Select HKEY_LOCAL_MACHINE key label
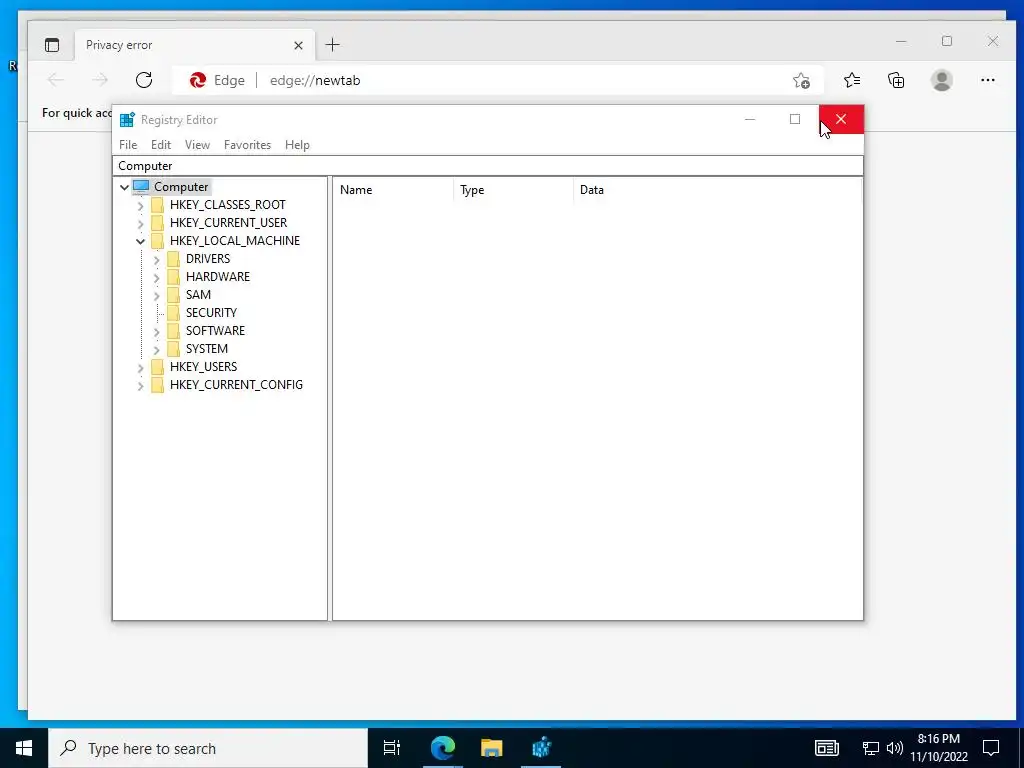 tap(235, 240)
